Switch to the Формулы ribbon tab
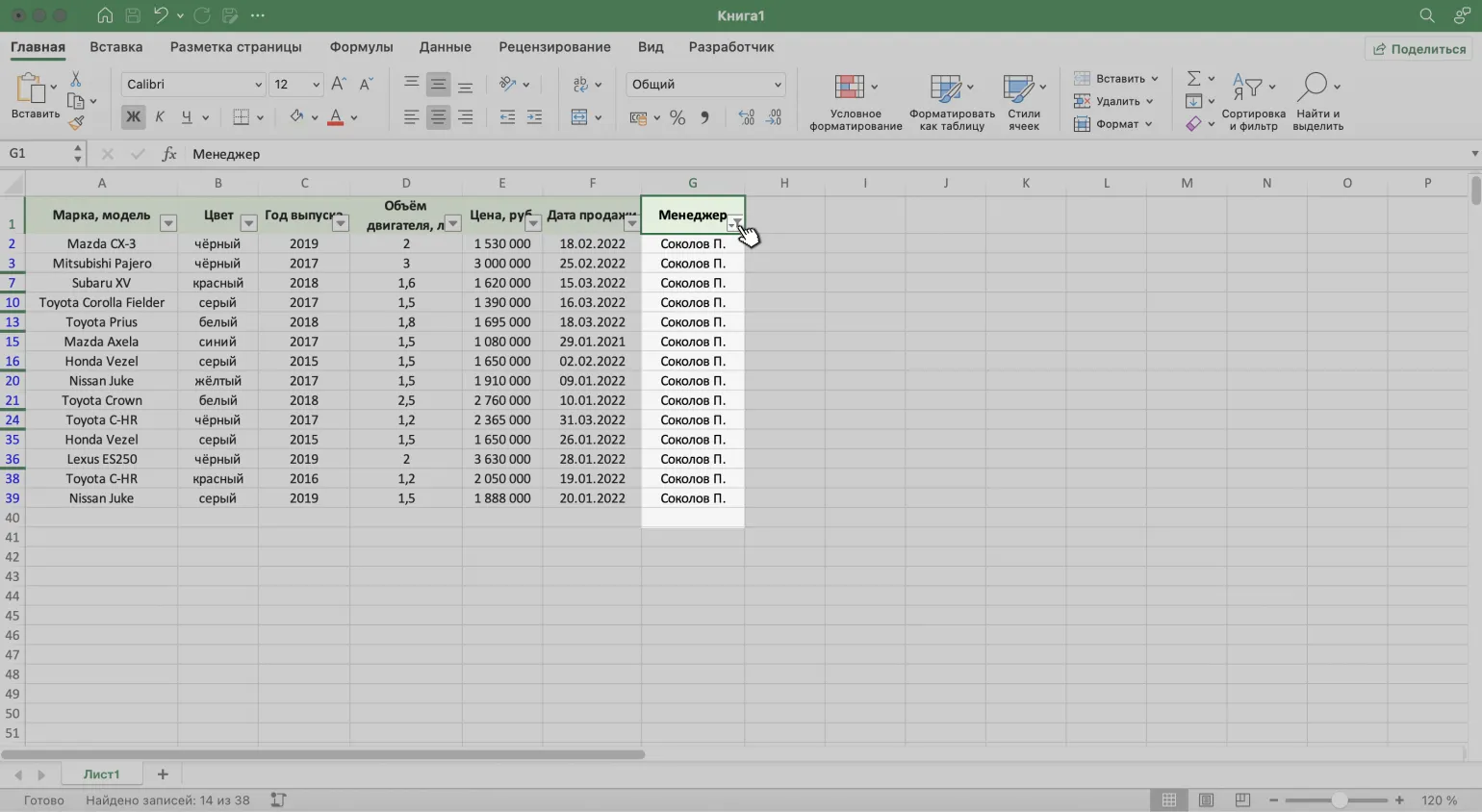The height and width of the screenshot is (812, 1482). click(x=361, y=47)
